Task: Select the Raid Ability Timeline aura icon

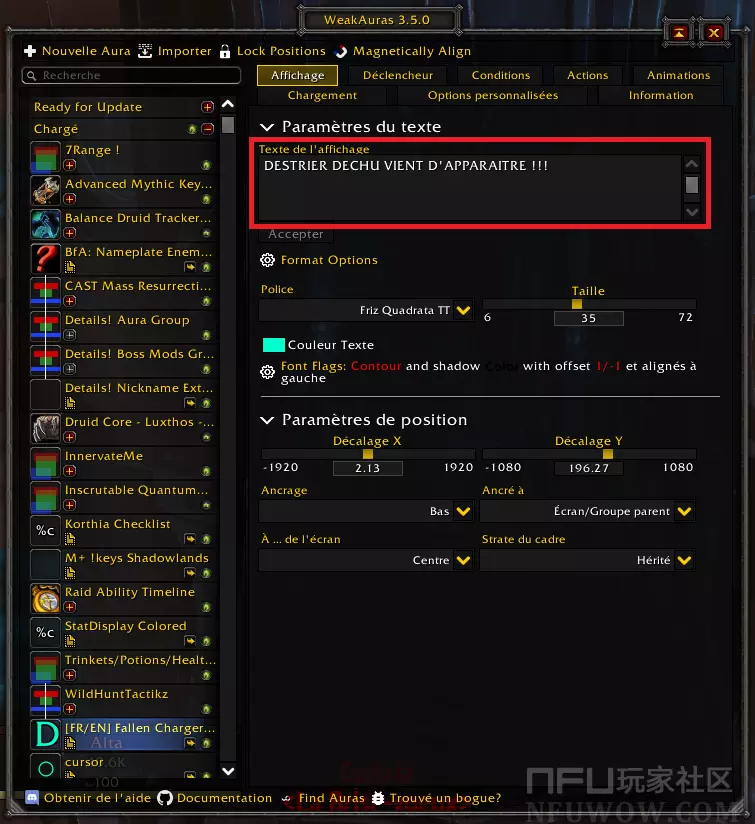Action: [46, 599]
